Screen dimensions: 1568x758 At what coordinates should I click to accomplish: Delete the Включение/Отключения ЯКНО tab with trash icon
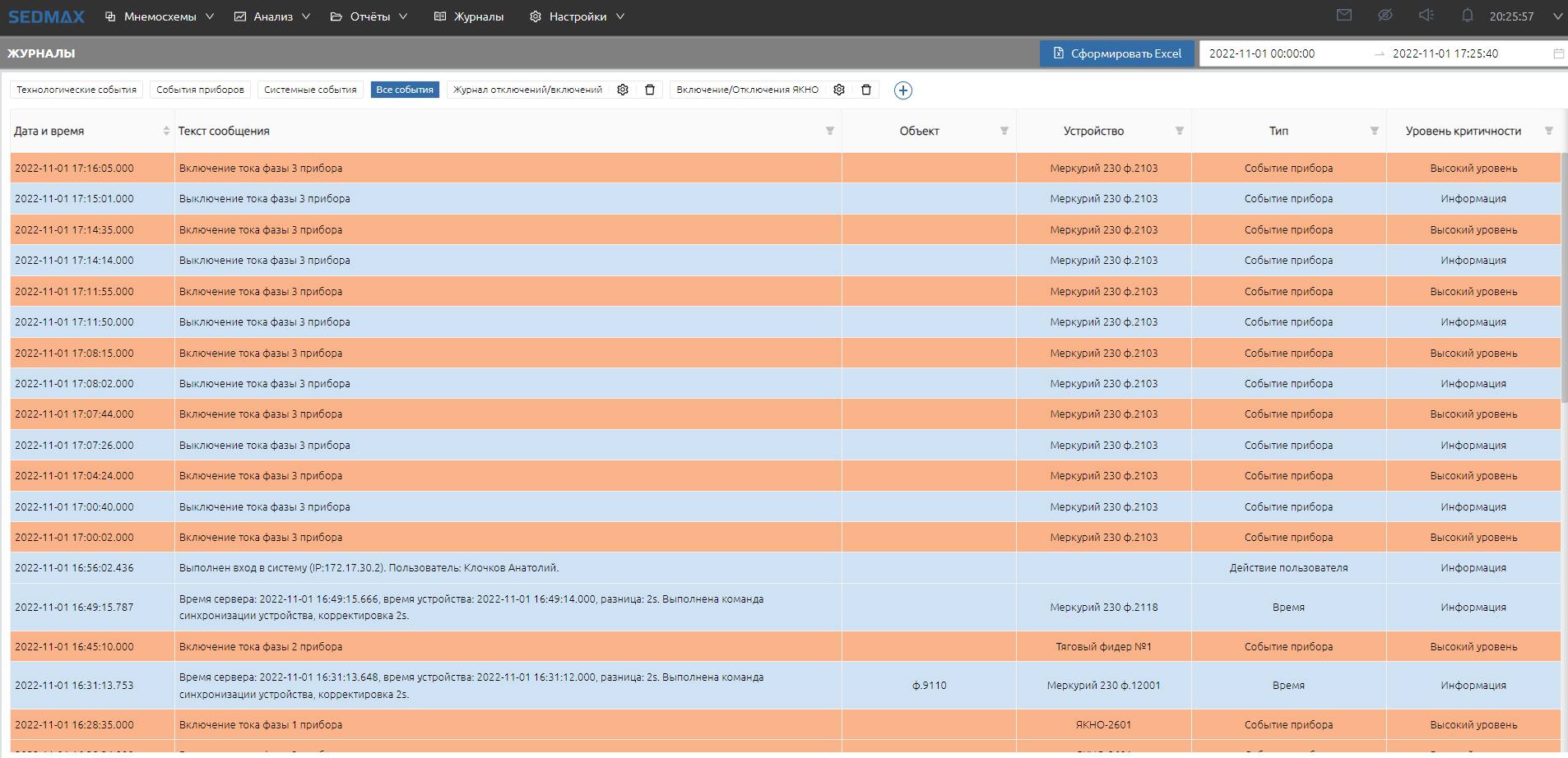click(x=866, y=90)
